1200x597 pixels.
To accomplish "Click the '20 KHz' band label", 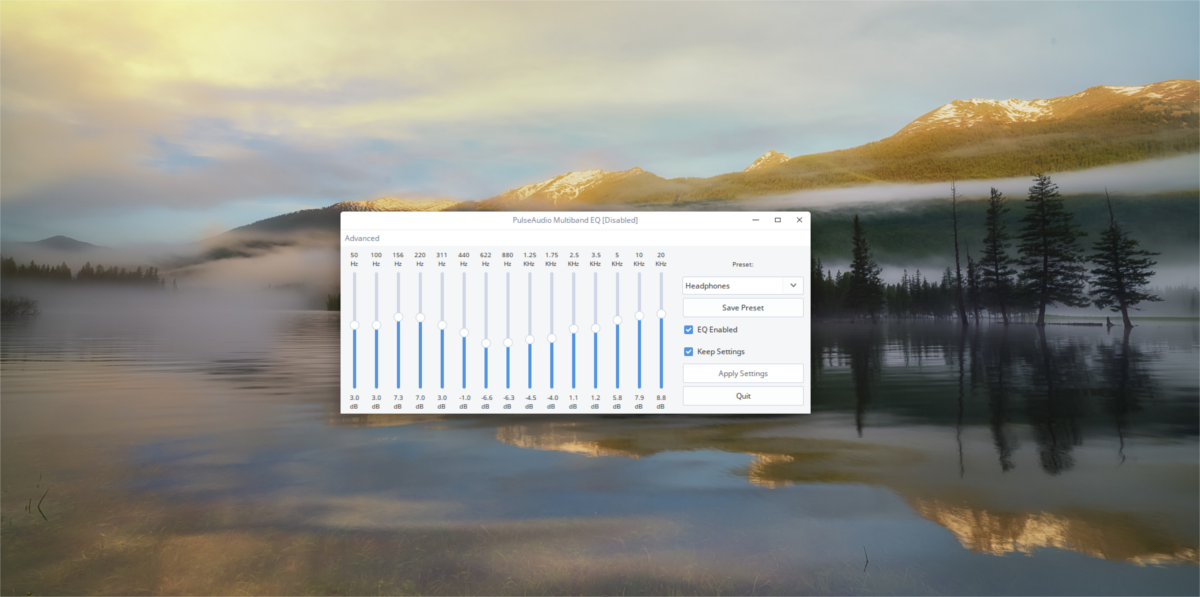I will pyautogui.click(x=661, y=259).
